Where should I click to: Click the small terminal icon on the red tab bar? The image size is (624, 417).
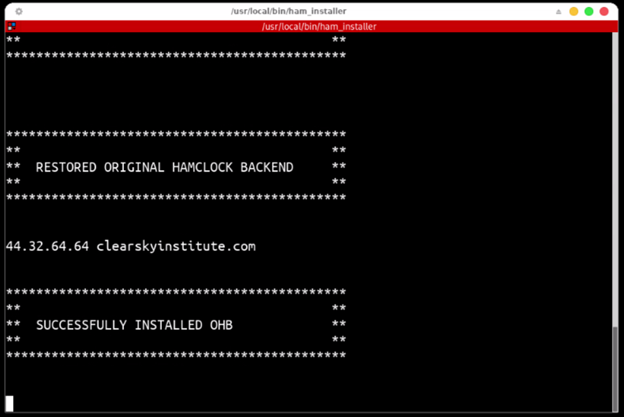pyautogui.click(x=12, y=26)
